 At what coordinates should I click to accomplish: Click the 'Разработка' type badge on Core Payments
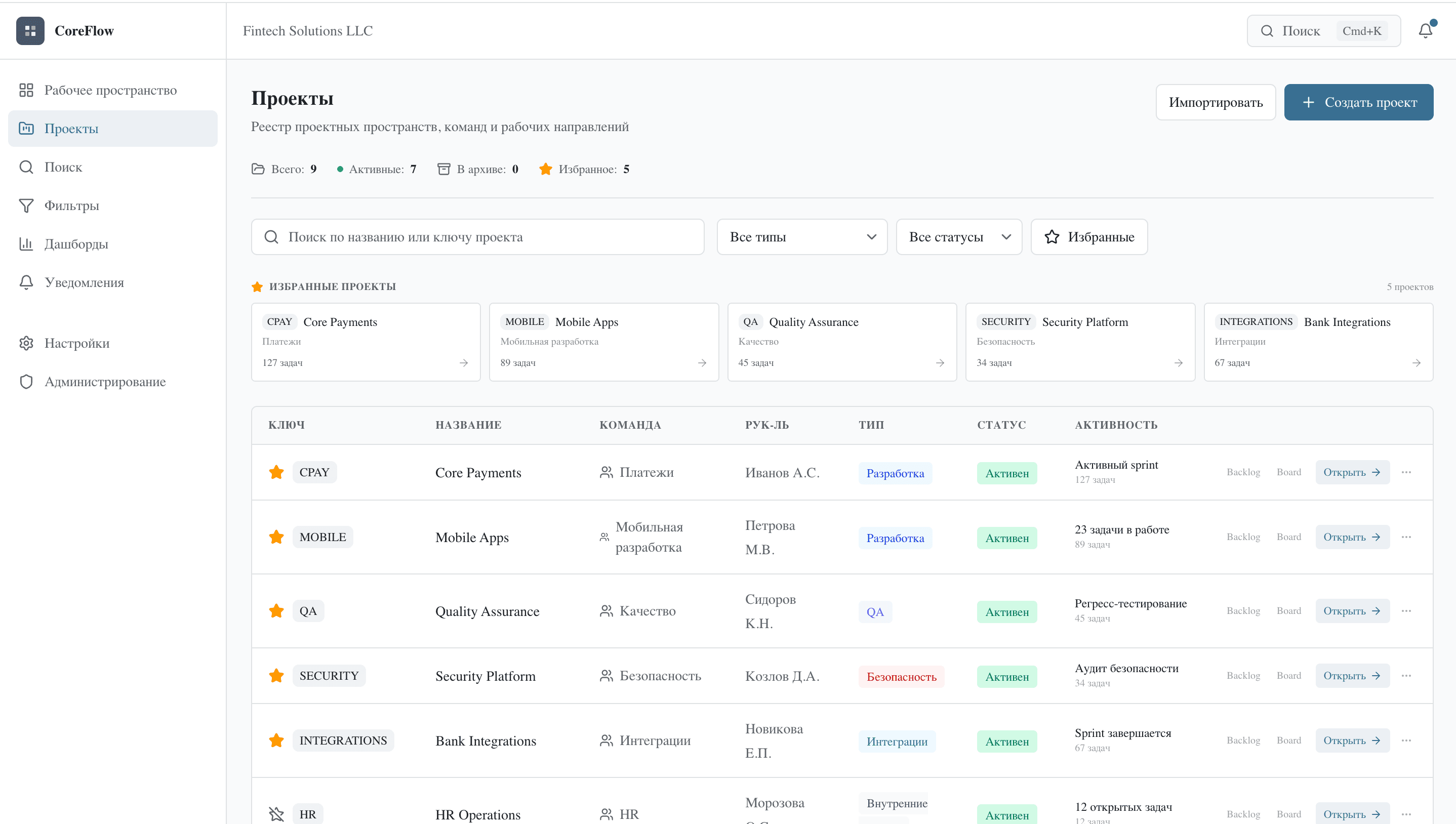coord(895,473)
